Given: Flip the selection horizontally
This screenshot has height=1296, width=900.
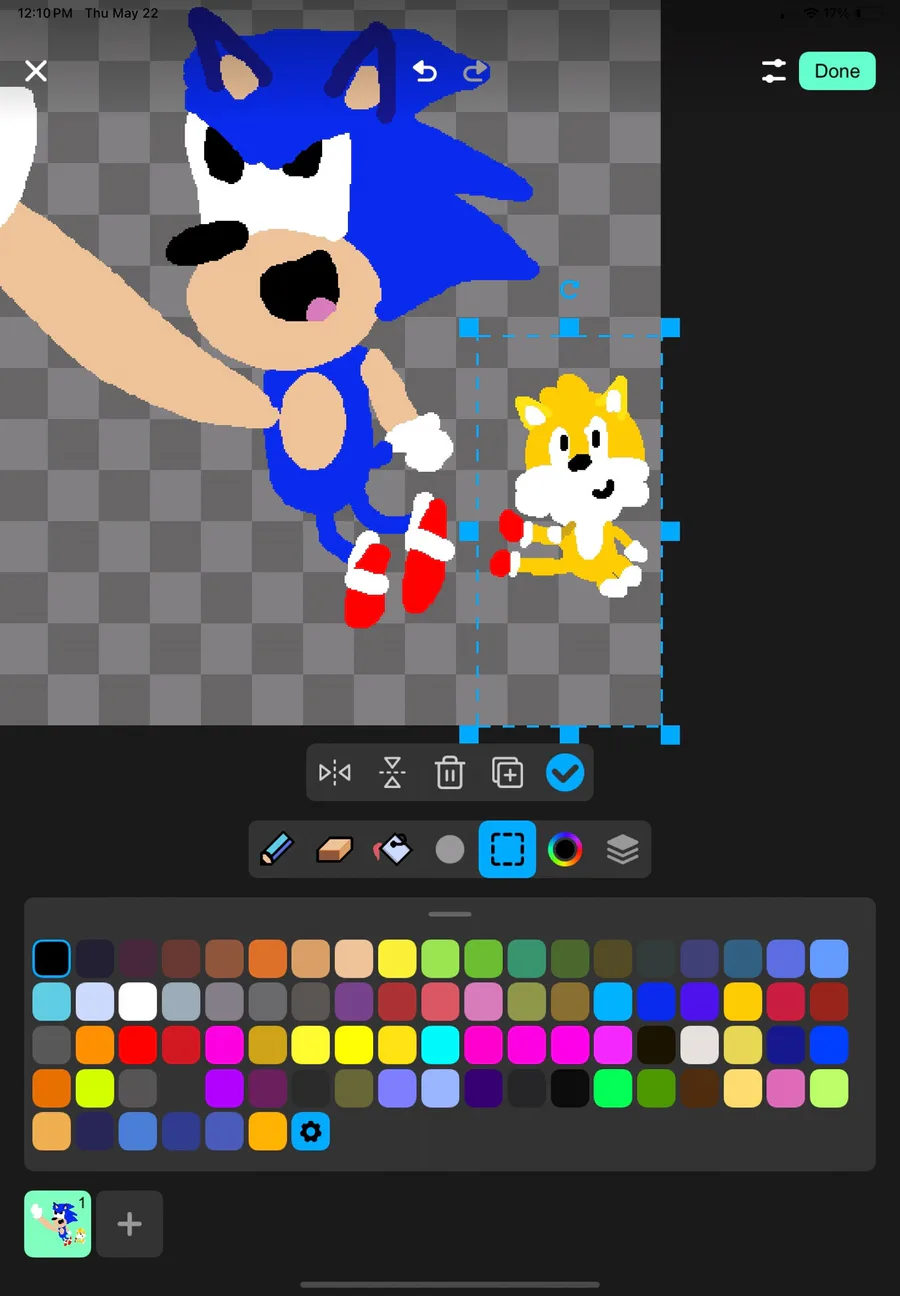Looking at the screenshot, I should coord(335,773).
